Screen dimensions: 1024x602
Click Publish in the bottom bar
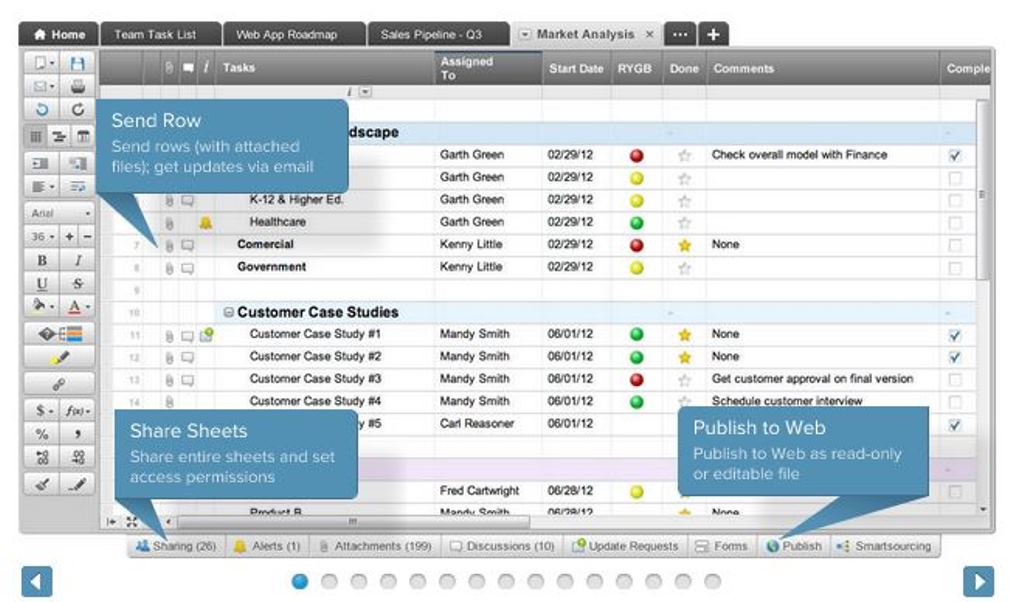pos(794,547)
